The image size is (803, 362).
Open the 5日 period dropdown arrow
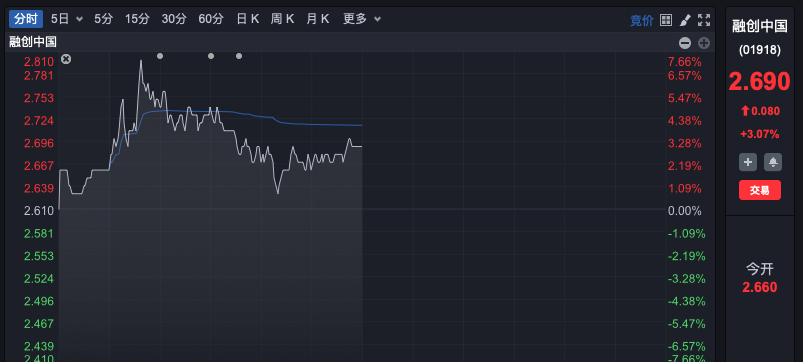tap(79, 19)
